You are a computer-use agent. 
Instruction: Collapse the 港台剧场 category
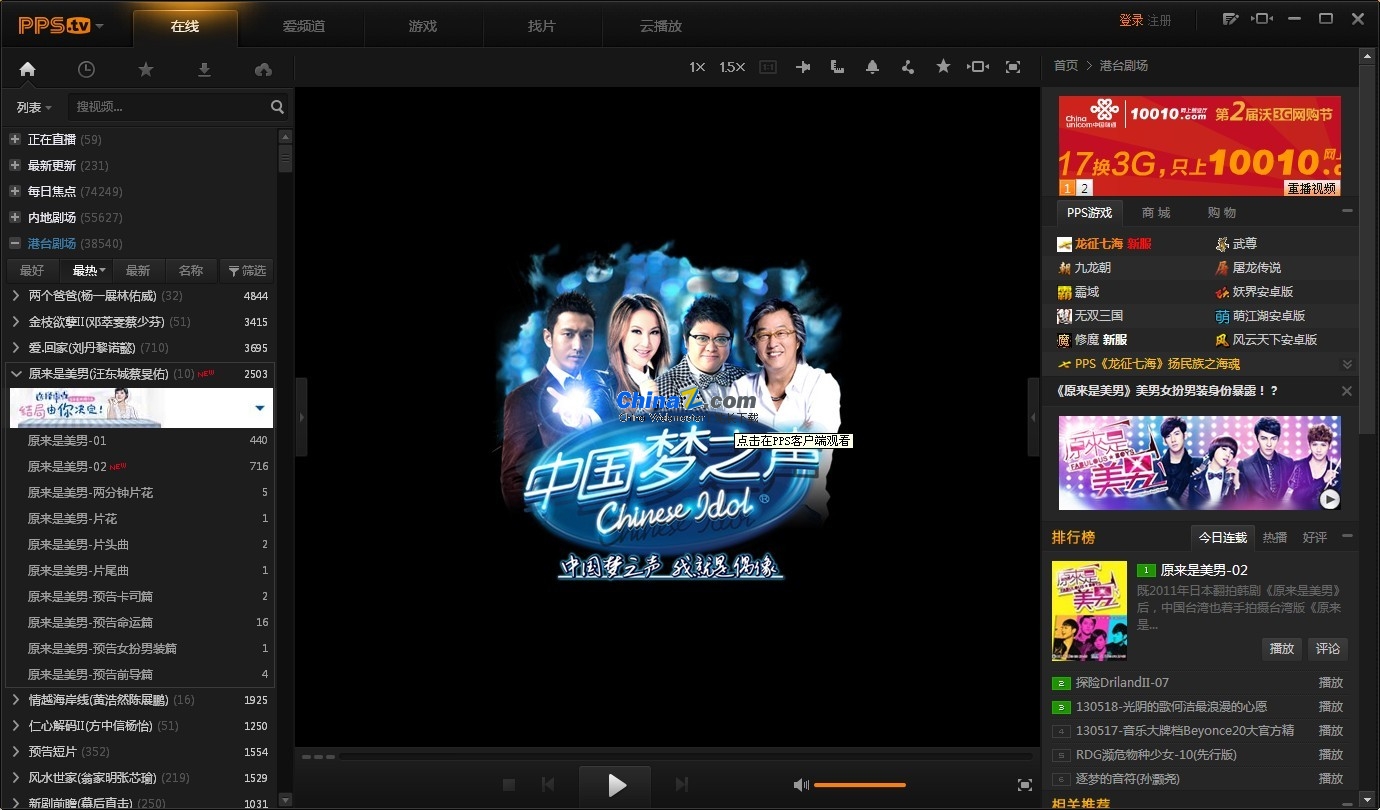[x=15, y=243]
